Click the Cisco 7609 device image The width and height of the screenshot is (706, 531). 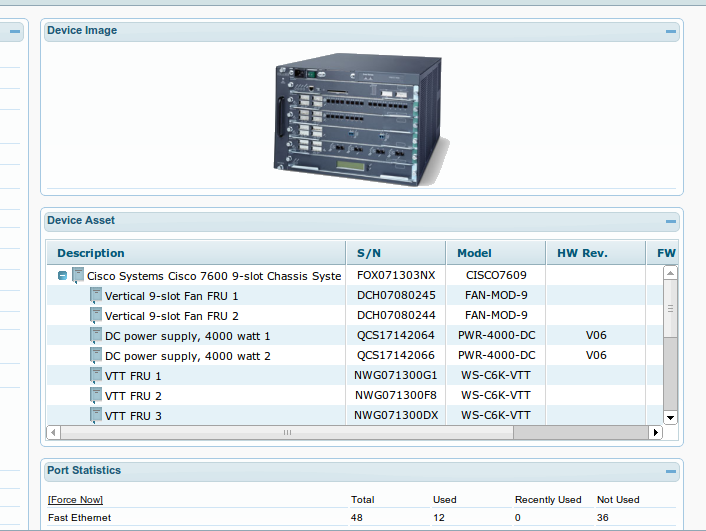pos(362,119)
